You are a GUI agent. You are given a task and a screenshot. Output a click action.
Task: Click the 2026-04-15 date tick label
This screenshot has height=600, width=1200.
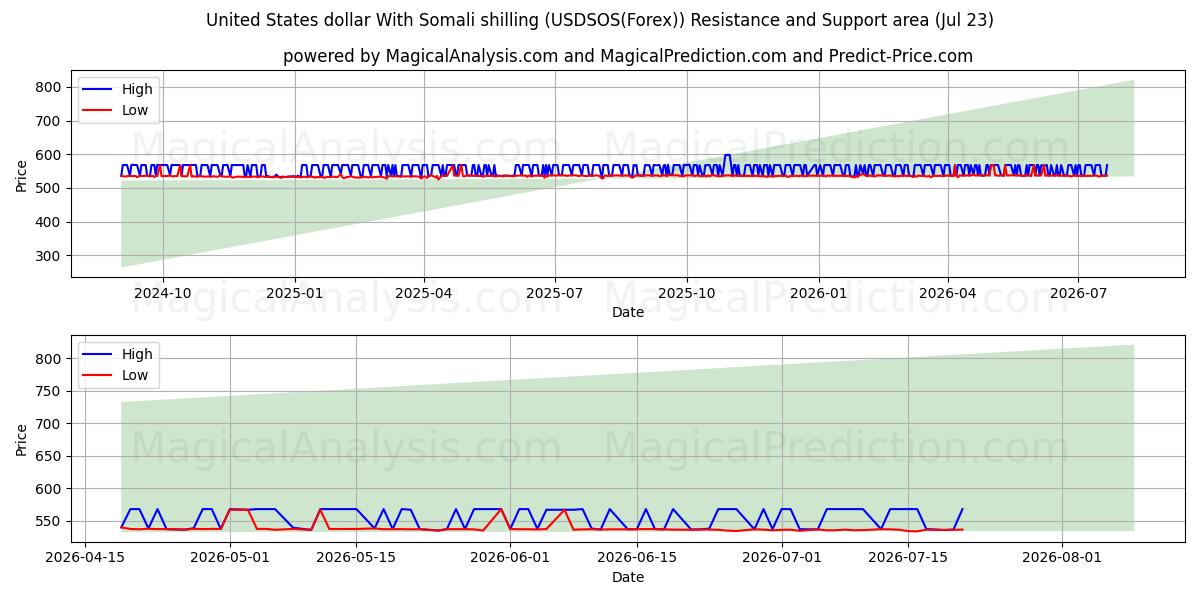click(x=85, y=558)
